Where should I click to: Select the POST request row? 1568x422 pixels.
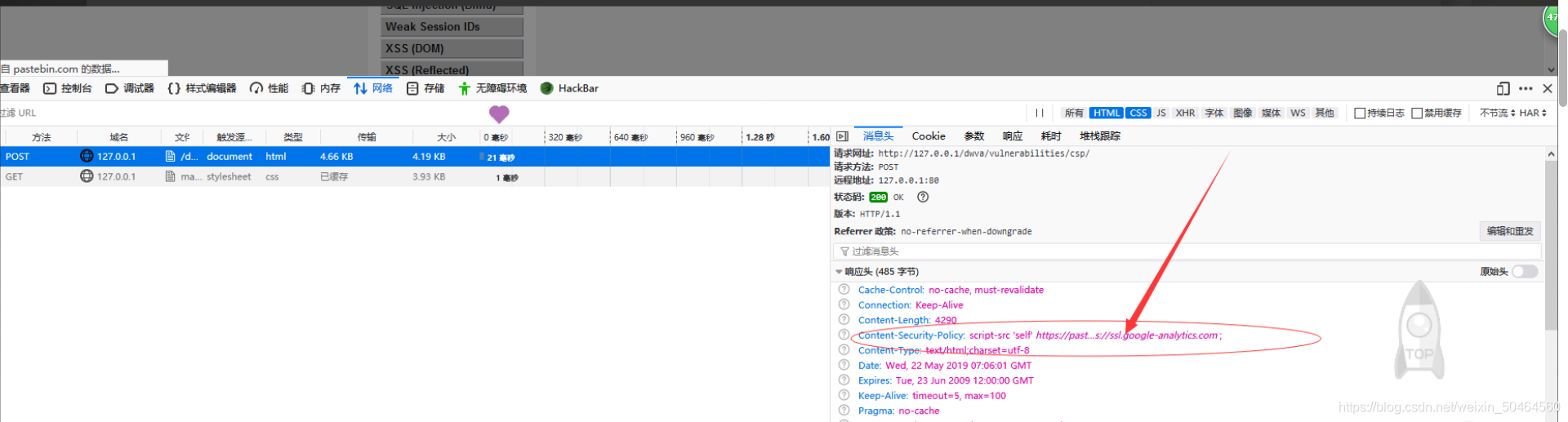(415, 157)
